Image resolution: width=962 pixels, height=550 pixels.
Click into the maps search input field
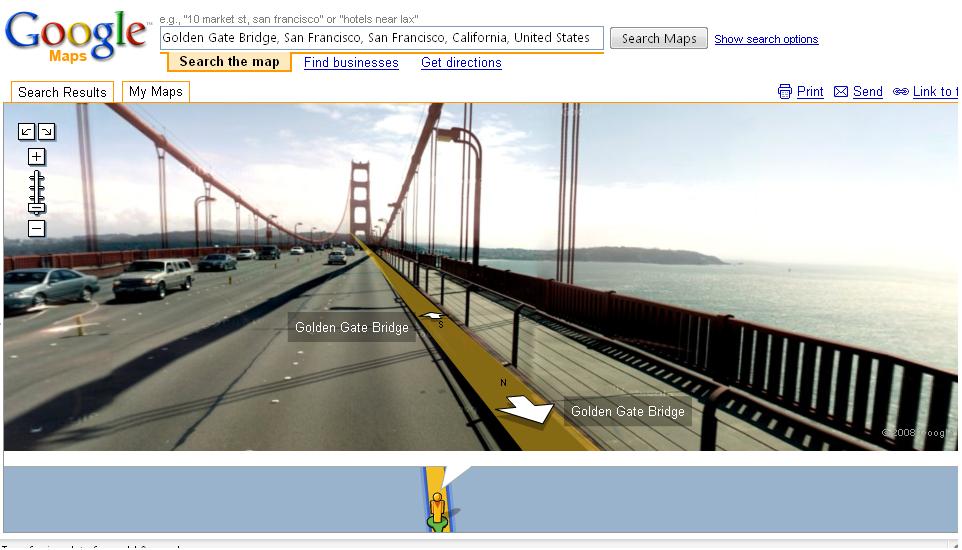click(x=382, y=38)
